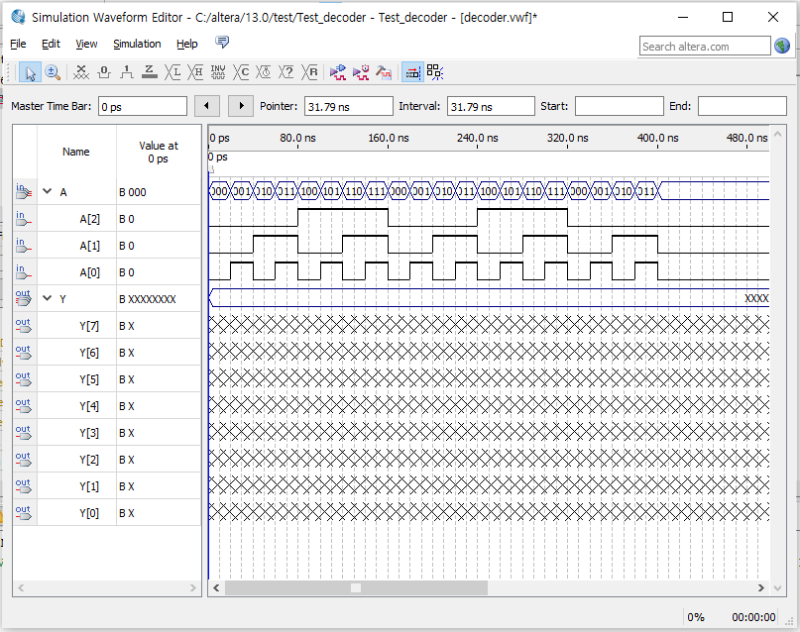Screen dimensions: 800x632
Task: Set selected signal to Forcing Unknown
Action: 80,72
